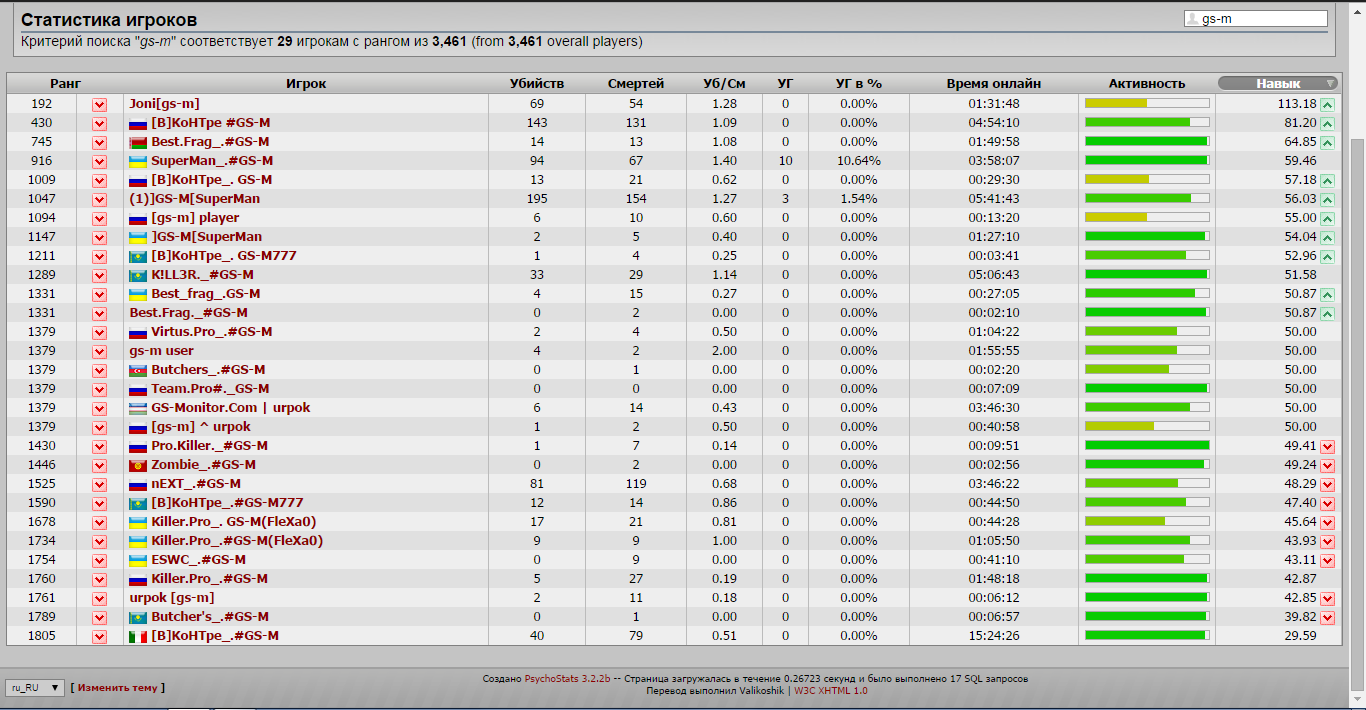This screenshot has width=1366, height=710.
Task: Click red down arrow next to skill 49.41
Action: [x=1327, y=446]
